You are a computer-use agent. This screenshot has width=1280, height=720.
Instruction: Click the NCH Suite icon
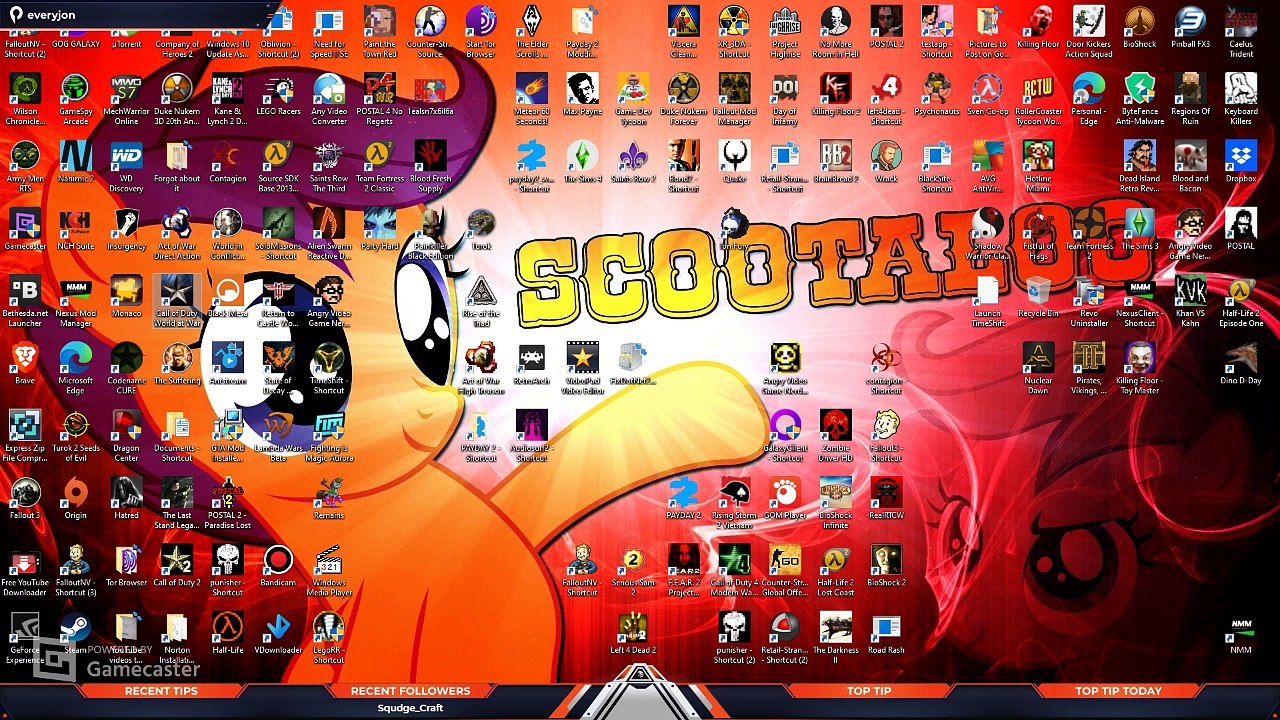click(x=75, y=229)
